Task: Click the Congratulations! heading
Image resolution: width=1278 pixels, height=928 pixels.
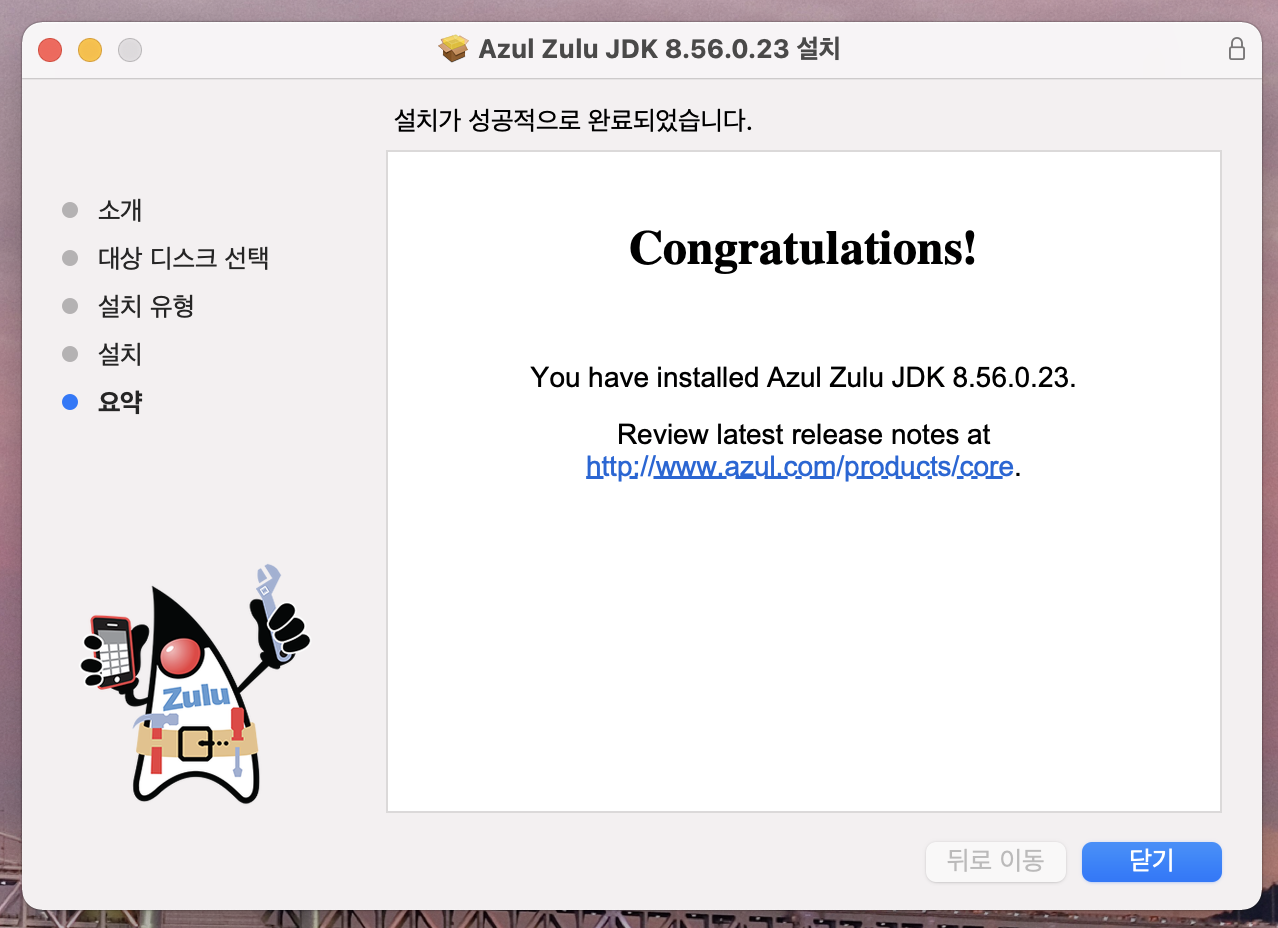Action: click(x=803, y=249)
